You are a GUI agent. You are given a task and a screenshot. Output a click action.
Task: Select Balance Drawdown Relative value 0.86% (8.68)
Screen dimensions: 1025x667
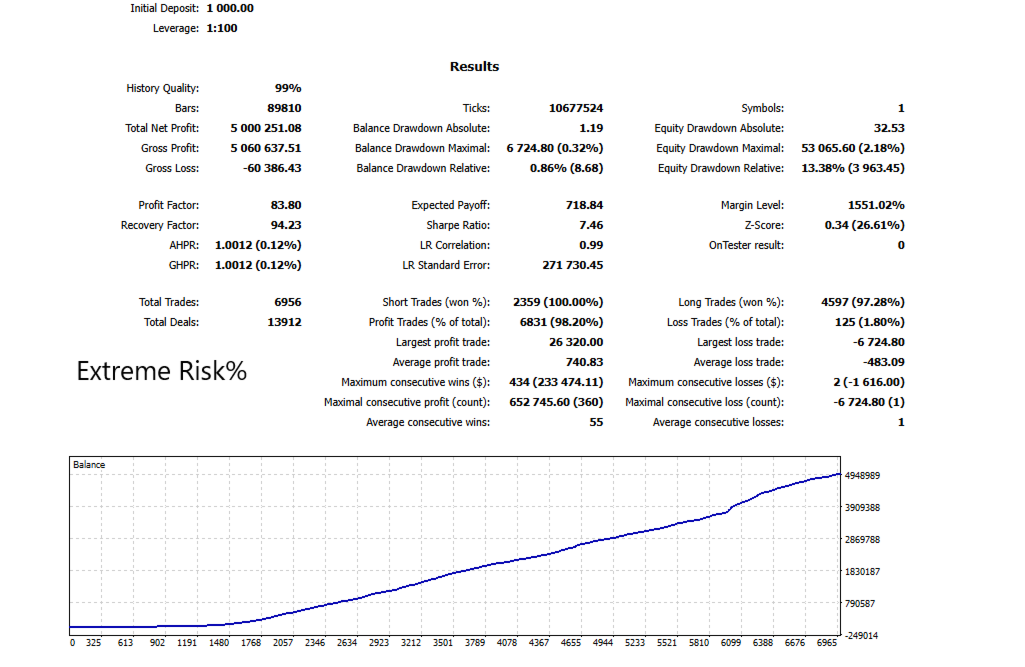(566, 168)
